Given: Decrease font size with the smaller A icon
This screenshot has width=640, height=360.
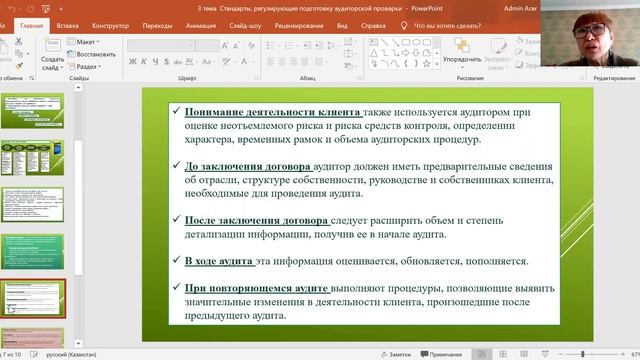Looking at the screenshot, I should [x=236, y=46].
